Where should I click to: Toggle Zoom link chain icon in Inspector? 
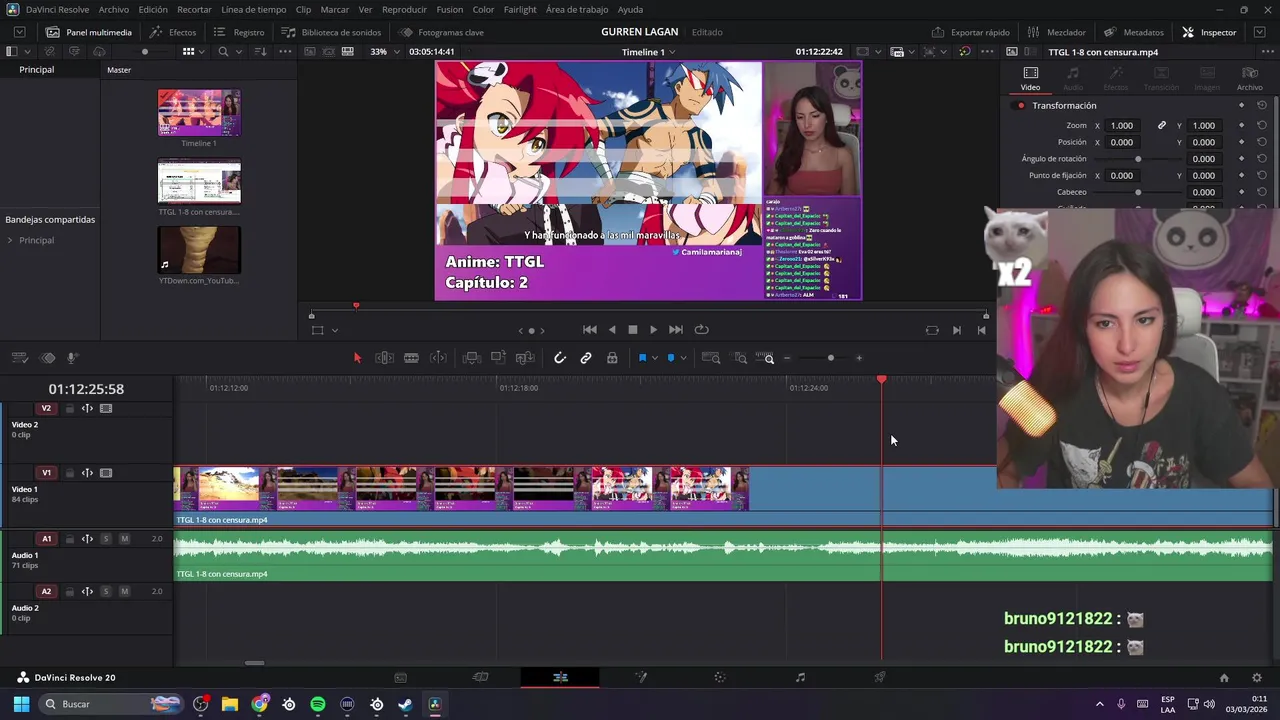pyautogui.click(x=1162, y=125)
